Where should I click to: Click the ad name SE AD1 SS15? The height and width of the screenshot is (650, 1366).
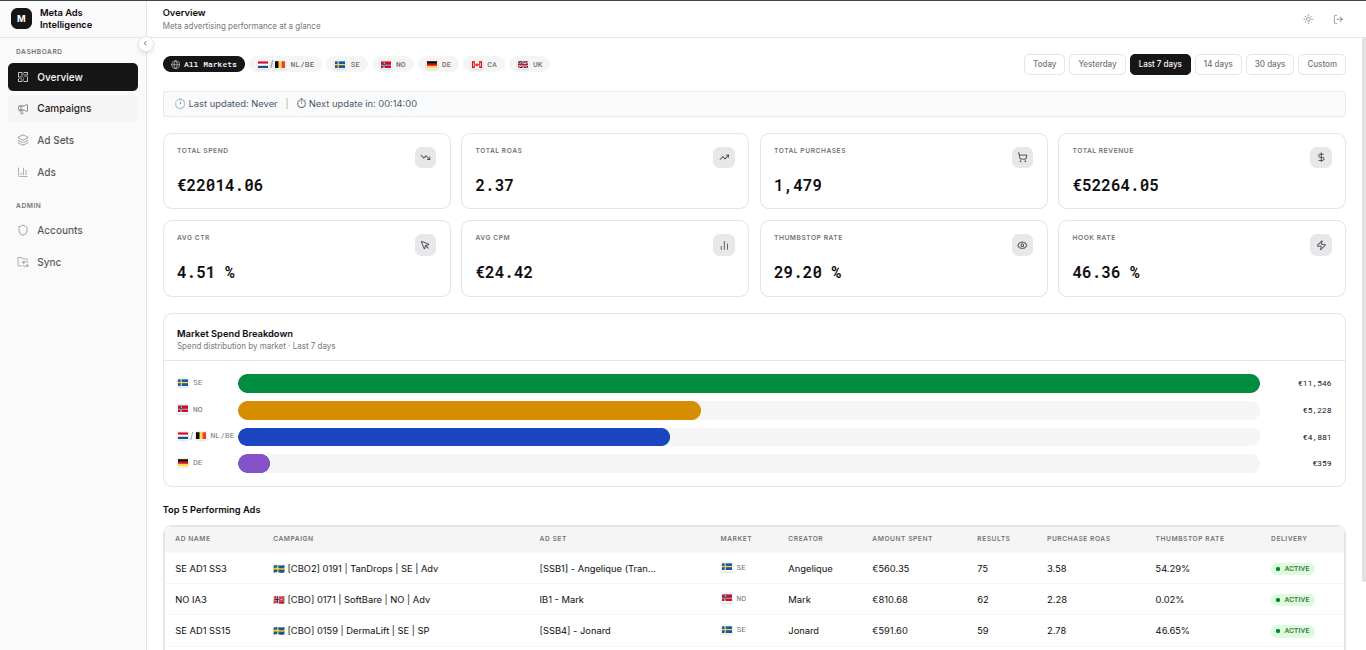click(x=203, y=631)
